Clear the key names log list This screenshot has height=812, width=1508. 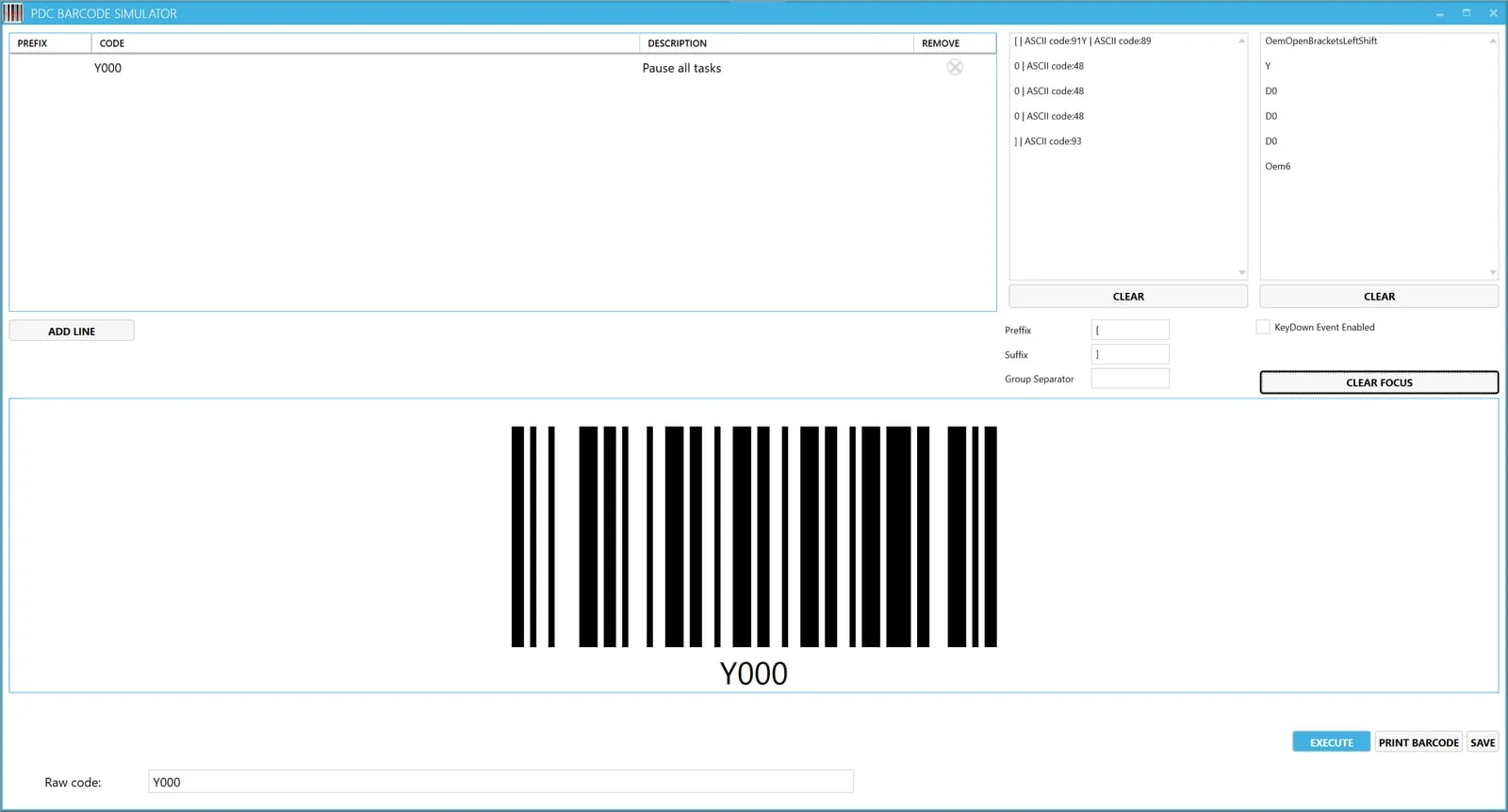[x=1379, y=296]
